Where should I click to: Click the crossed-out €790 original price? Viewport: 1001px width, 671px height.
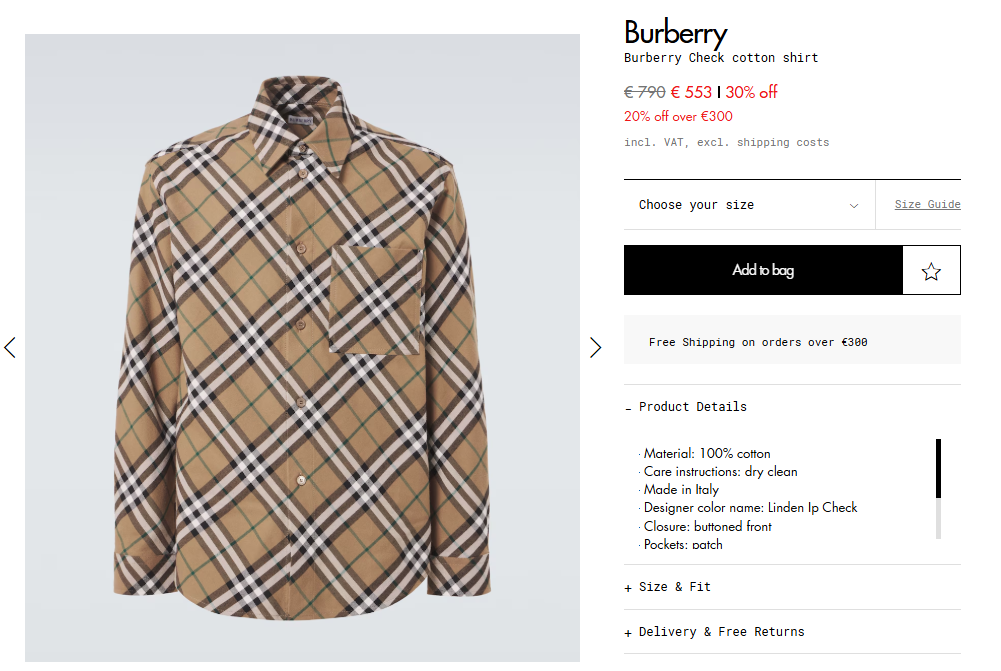click(x=644, y=92)
